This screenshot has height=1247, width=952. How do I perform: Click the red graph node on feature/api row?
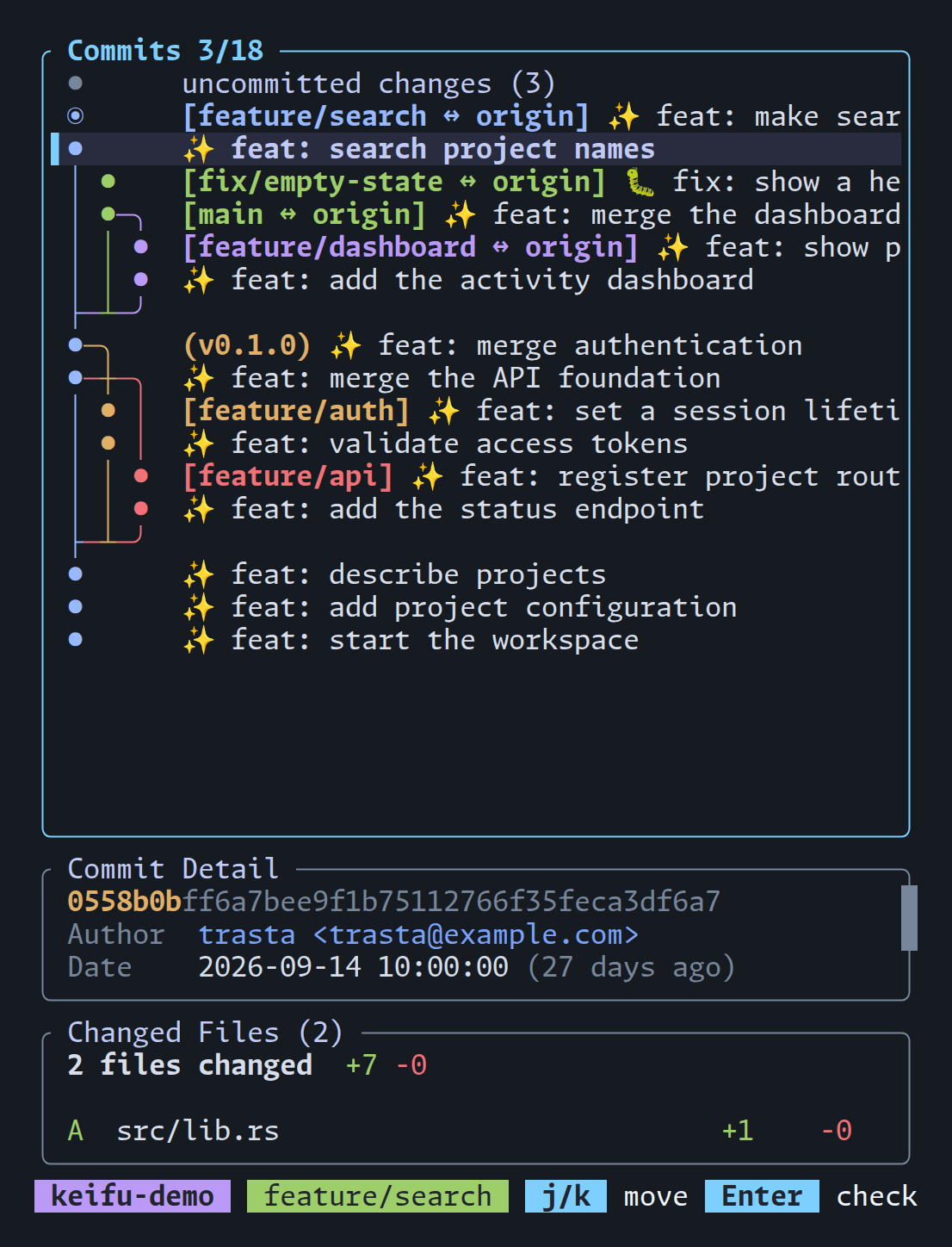pos(141,475)
